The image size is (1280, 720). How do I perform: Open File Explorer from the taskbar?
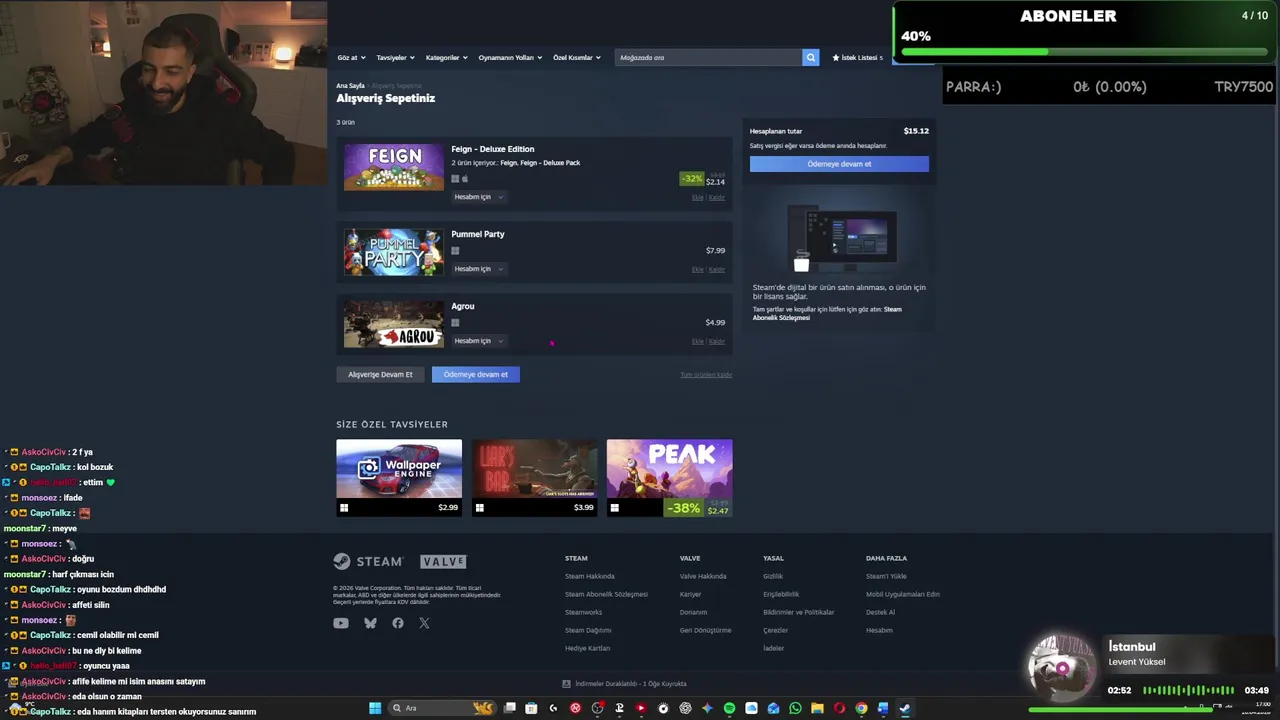[x=817, y=708]
